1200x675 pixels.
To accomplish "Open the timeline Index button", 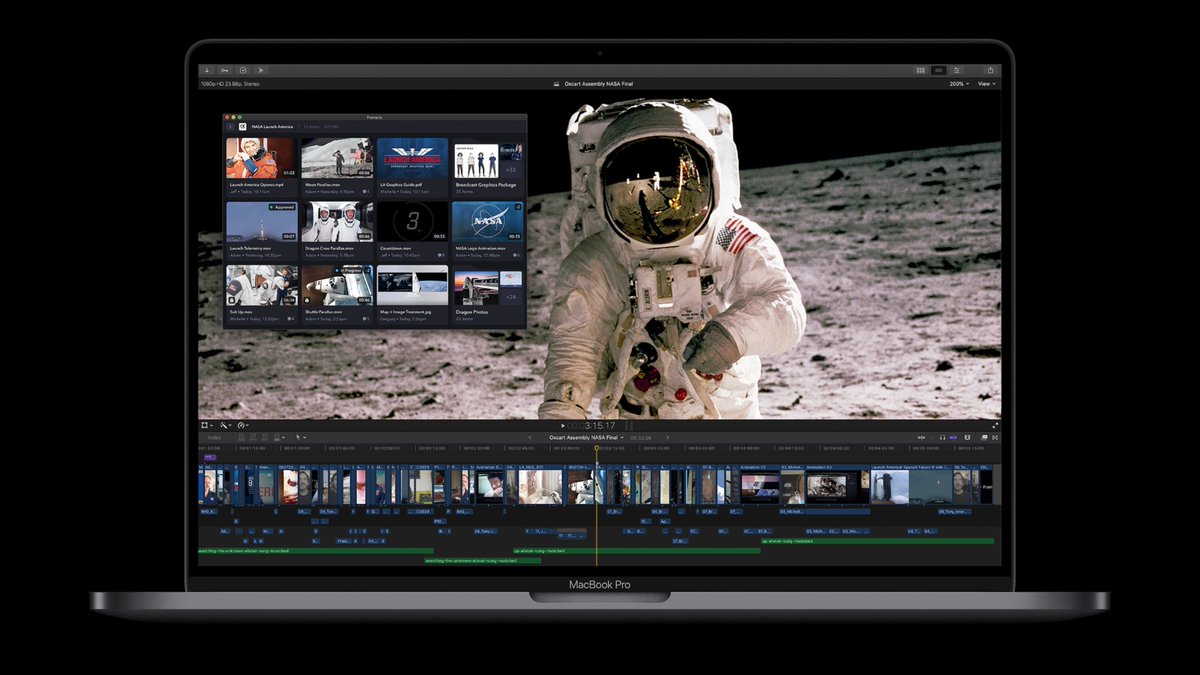I will tap(214, 437).
